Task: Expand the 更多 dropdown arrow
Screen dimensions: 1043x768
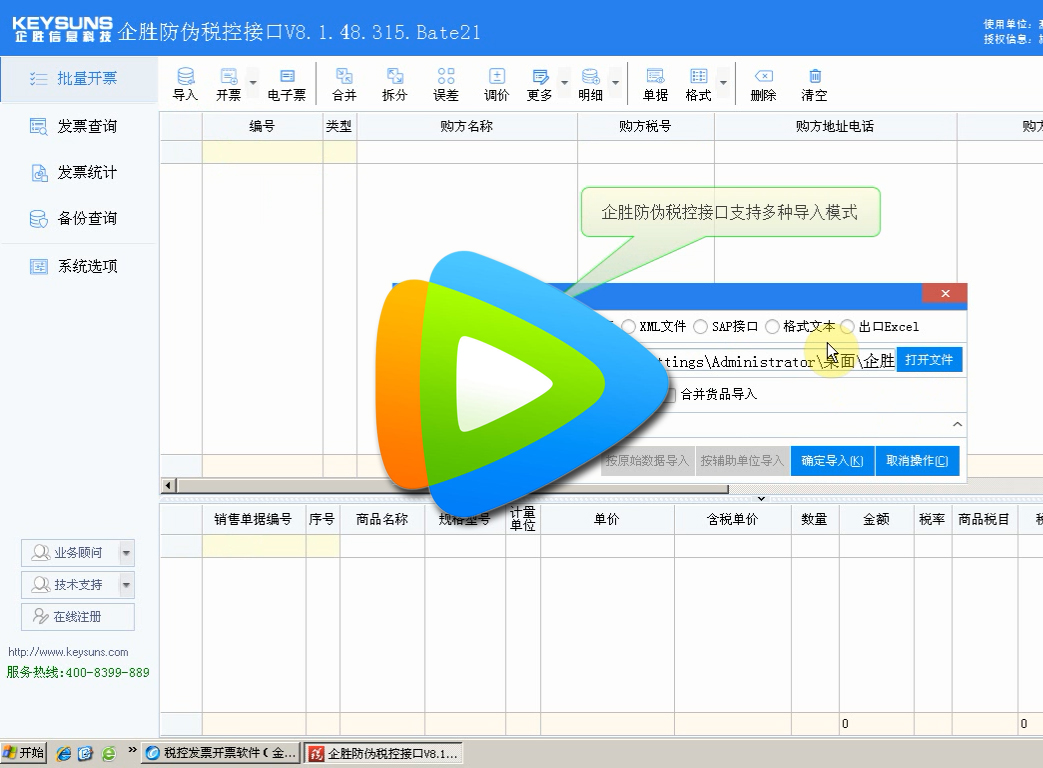Action: tap(564, 83)
